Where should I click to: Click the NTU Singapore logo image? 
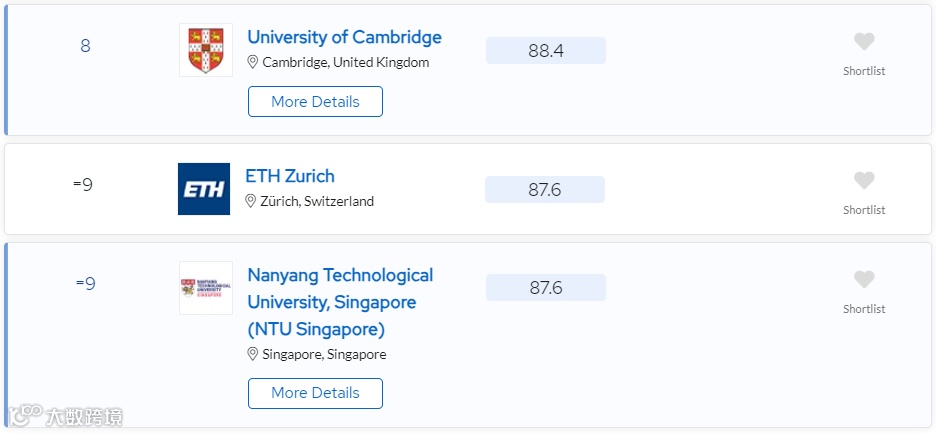(206, 288)
